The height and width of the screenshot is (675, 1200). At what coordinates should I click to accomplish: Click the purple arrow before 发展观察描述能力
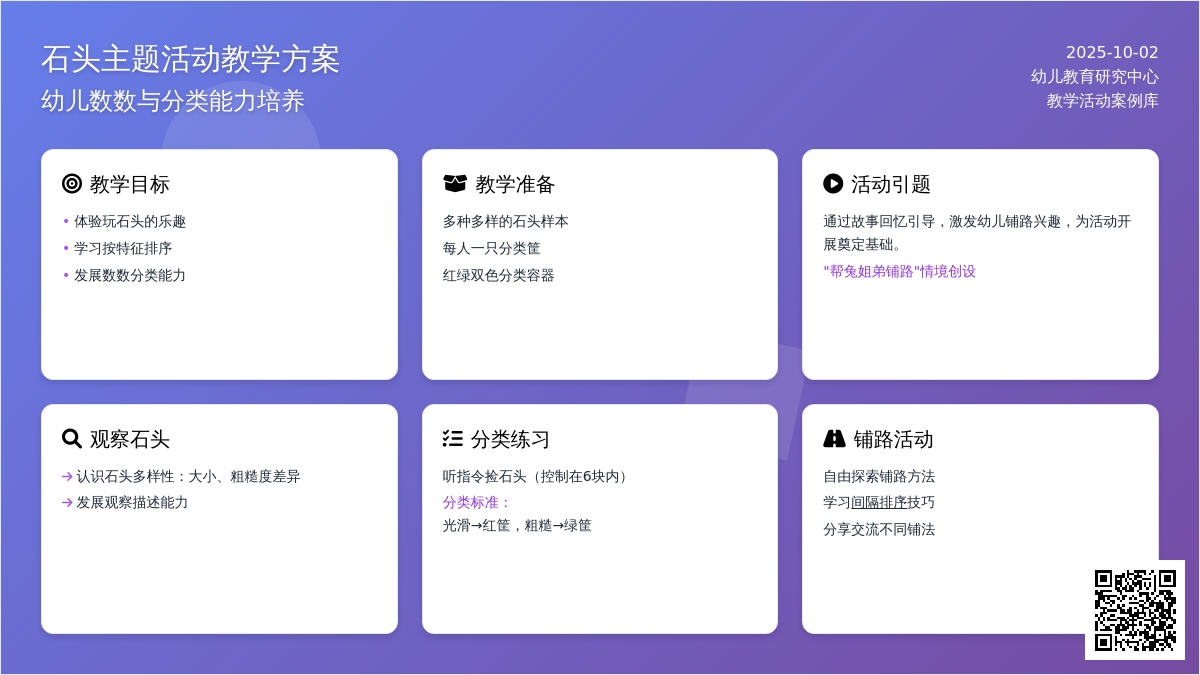[67, 503]
